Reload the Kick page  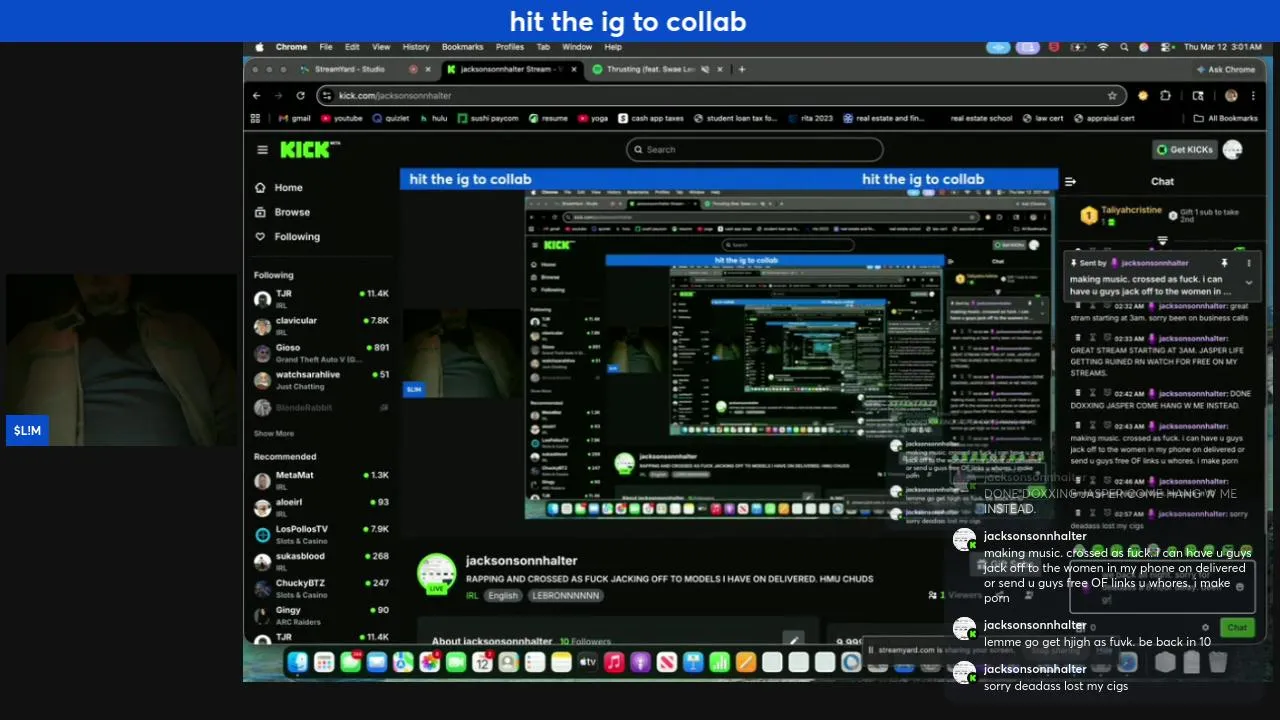(300, 96)
